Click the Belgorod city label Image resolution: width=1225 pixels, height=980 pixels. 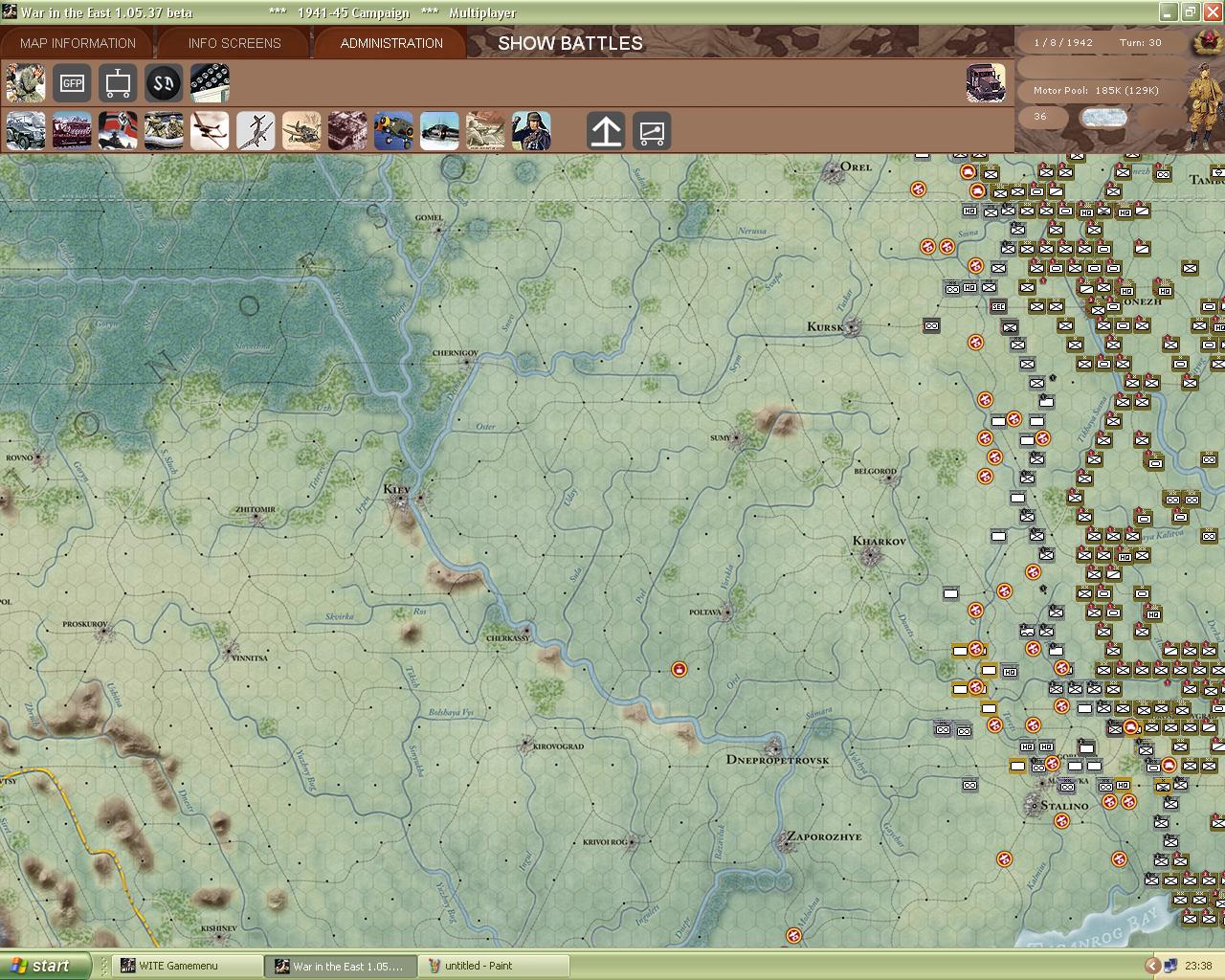(875, 471)
